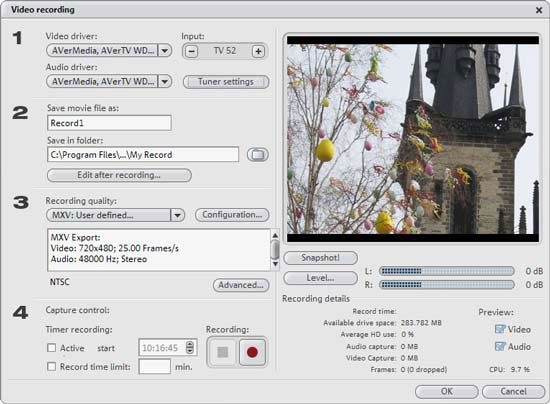This screenshot has width=550, height=404.
Task: Click the Tuner settings button
Action: tap(226, 82)
